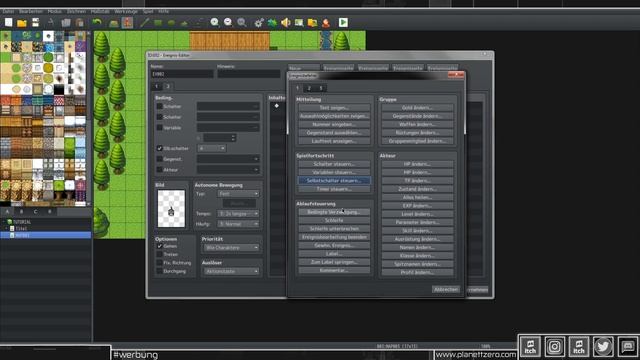Click the Gold ändern... button
The height and width of the screenshot is (360, 640).
[x=417, y=108]
